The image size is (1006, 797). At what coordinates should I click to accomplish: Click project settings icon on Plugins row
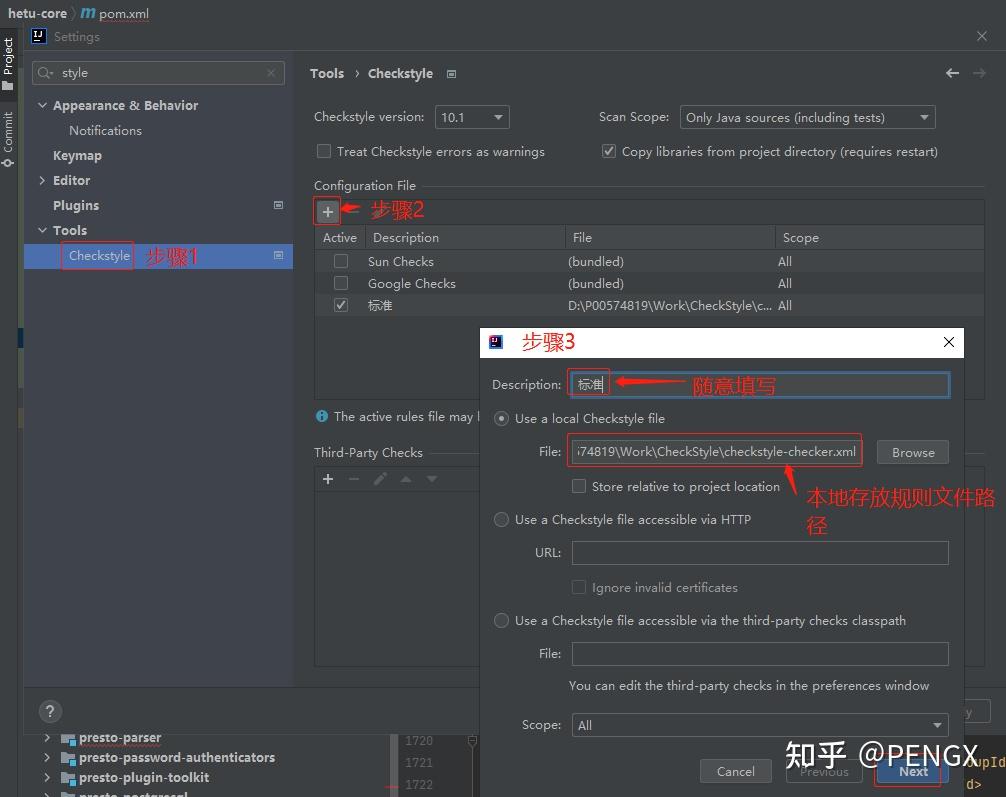[278, 205]
